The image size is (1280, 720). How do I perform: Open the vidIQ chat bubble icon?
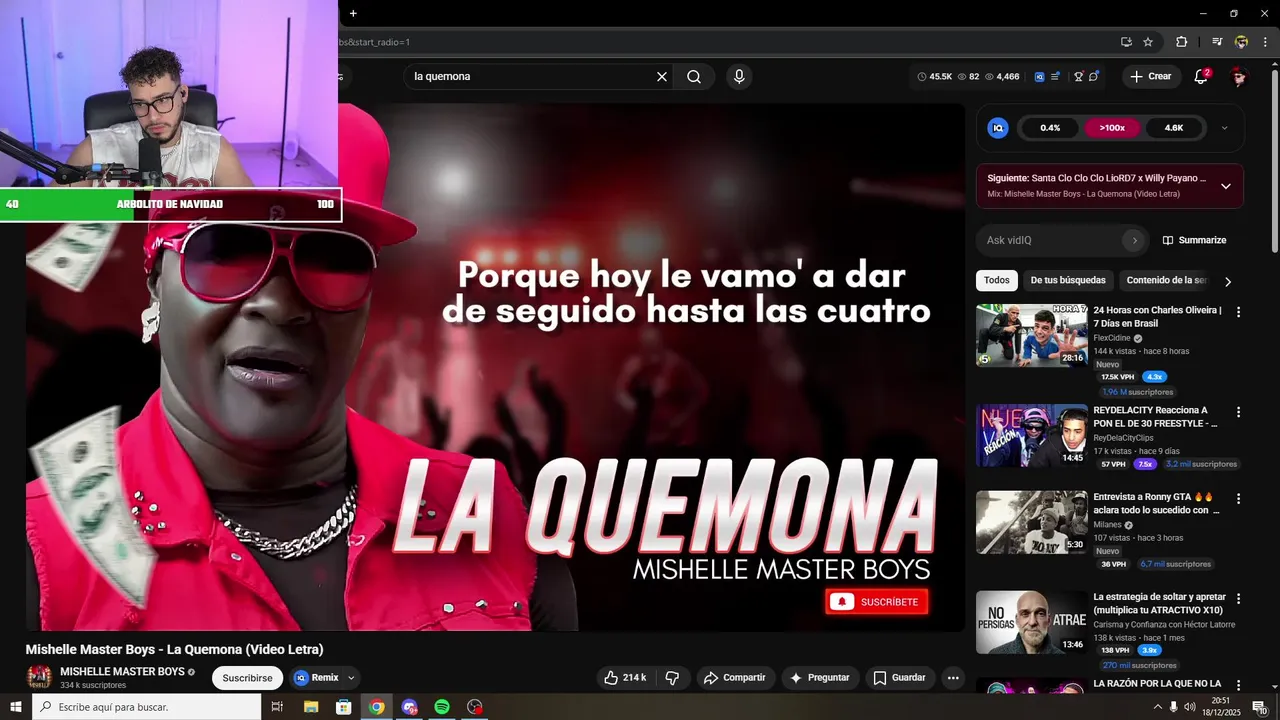point(1094,77)
